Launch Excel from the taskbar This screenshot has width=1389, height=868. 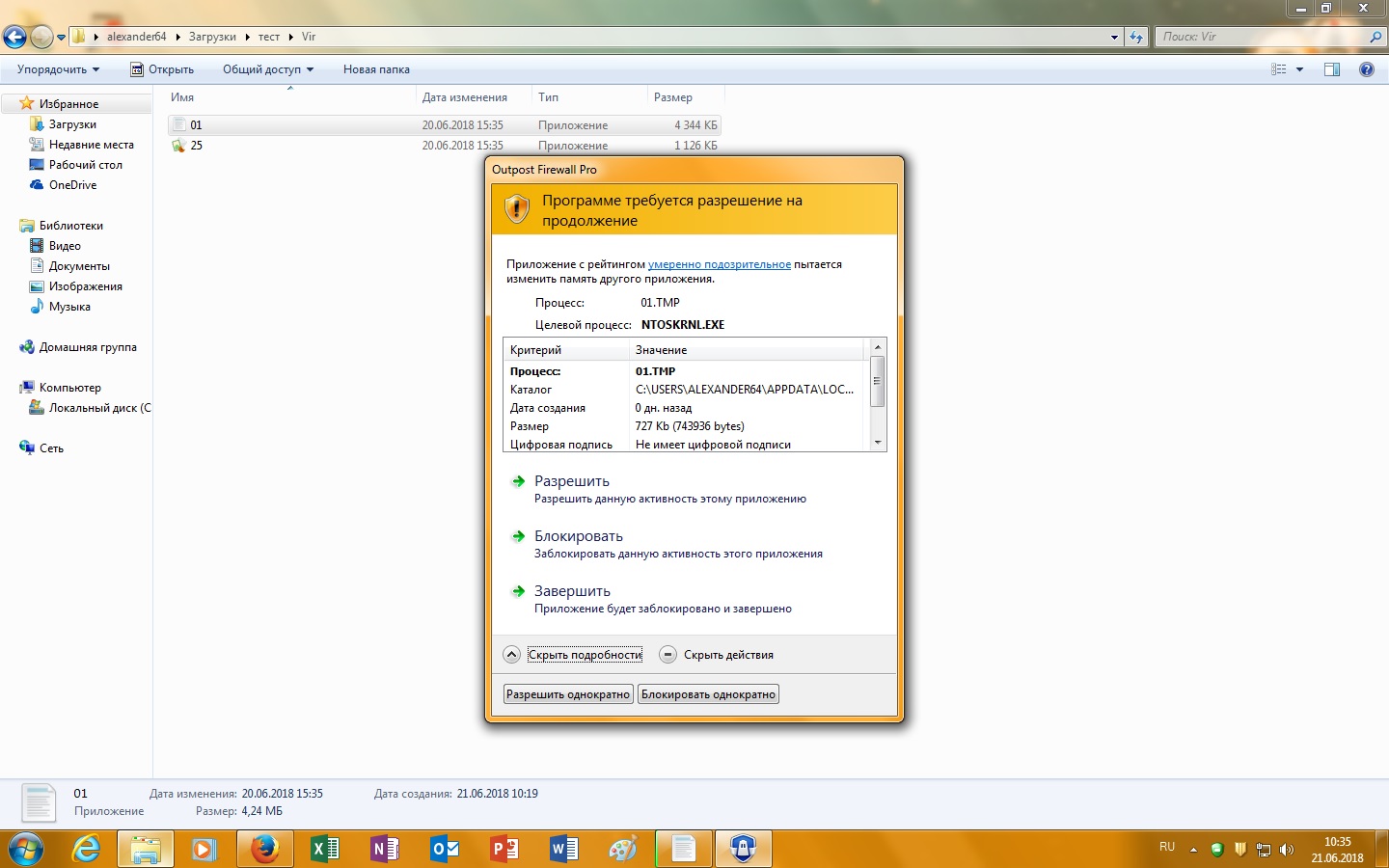(x=325, y=849)
